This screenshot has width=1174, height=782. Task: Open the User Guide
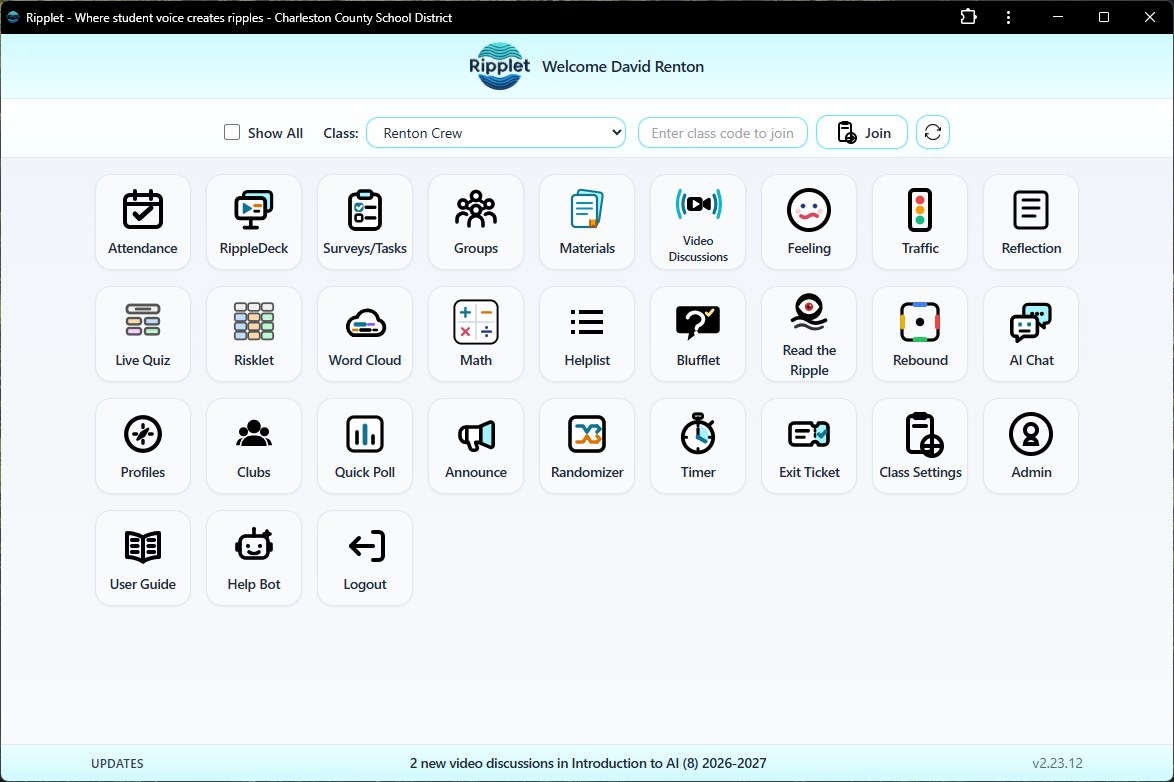pyautogui.click(x=142, y=558)
